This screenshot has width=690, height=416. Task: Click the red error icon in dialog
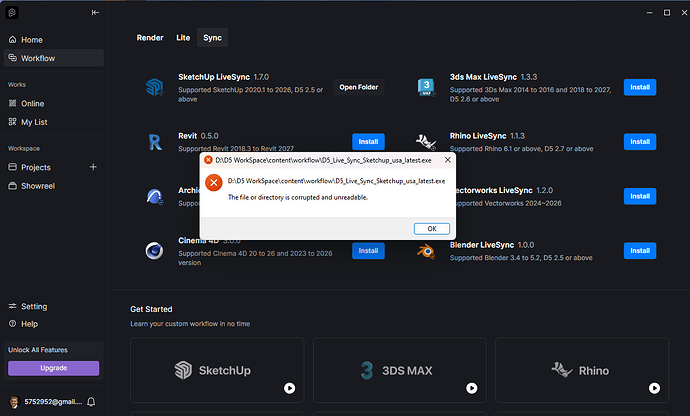tap(213, 183)
